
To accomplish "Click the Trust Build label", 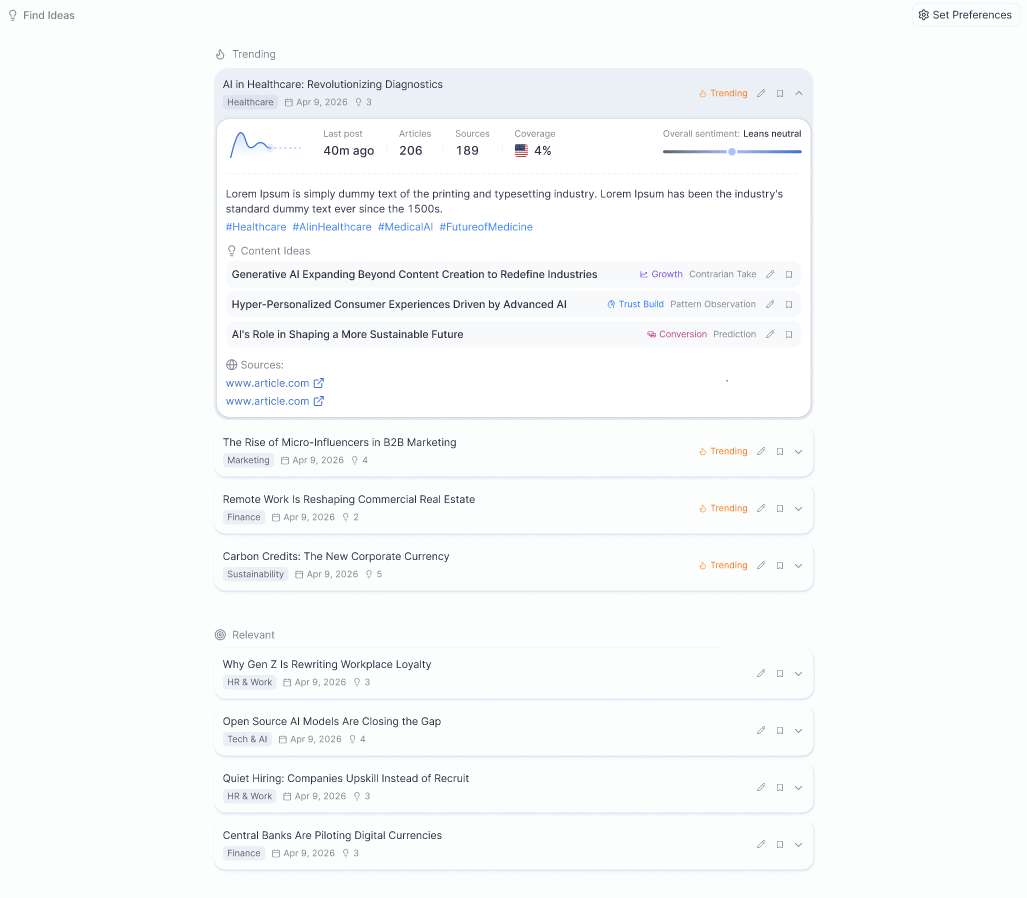I will click(635, 305).
